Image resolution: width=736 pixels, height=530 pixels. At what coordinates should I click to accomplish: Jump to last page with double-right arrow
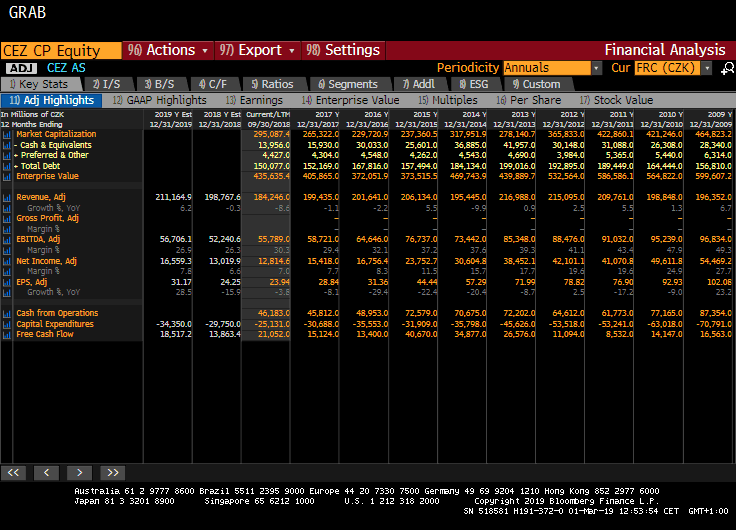click(113, 473)
